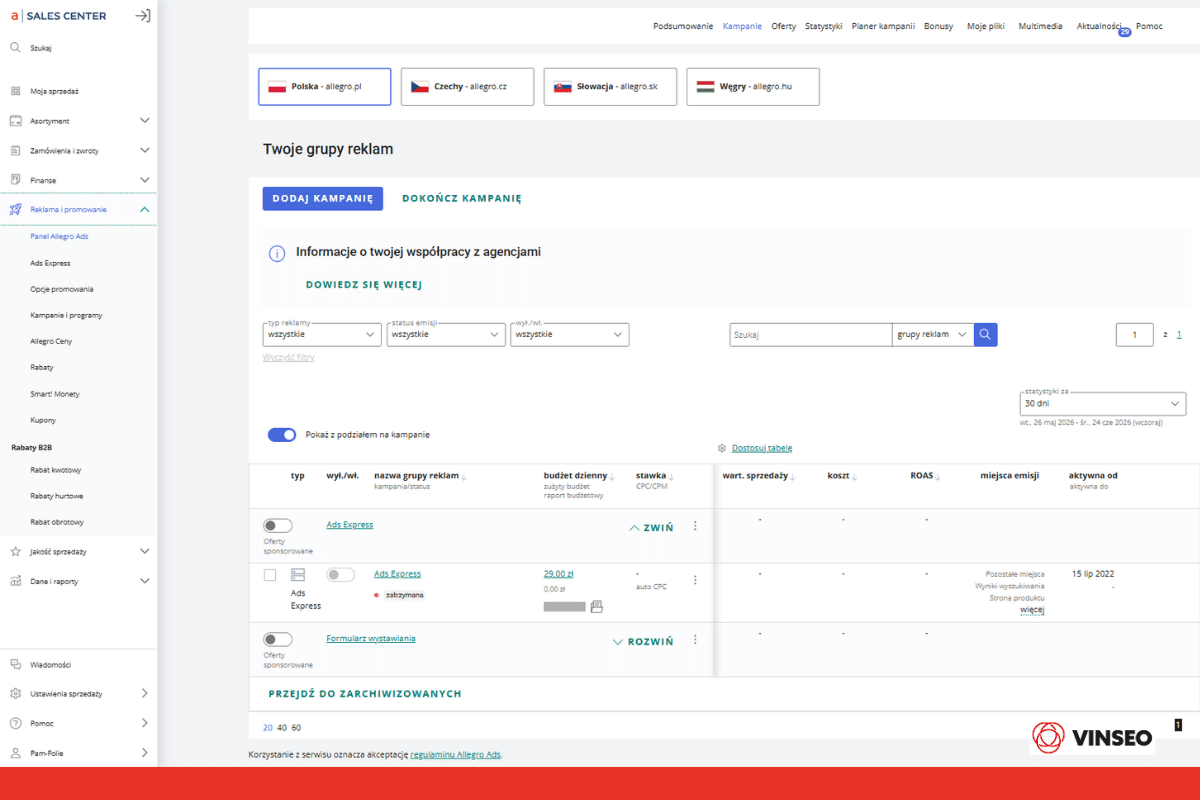Viewport: 1200px width, 800px height.
Task: Open Moja sprzedaż grid icon
Action: pyautogui.click(x=15, y=91)
